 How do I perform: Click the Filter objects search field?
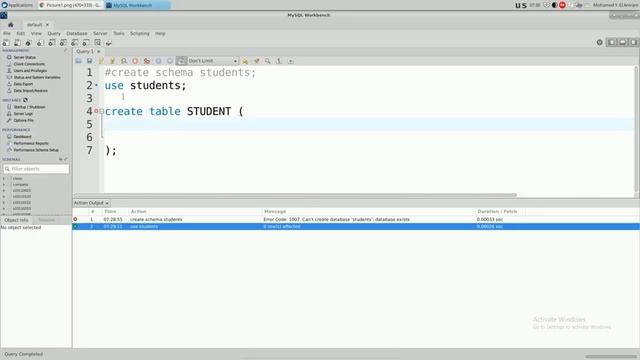pyautogui.click(x=36, y=169)
